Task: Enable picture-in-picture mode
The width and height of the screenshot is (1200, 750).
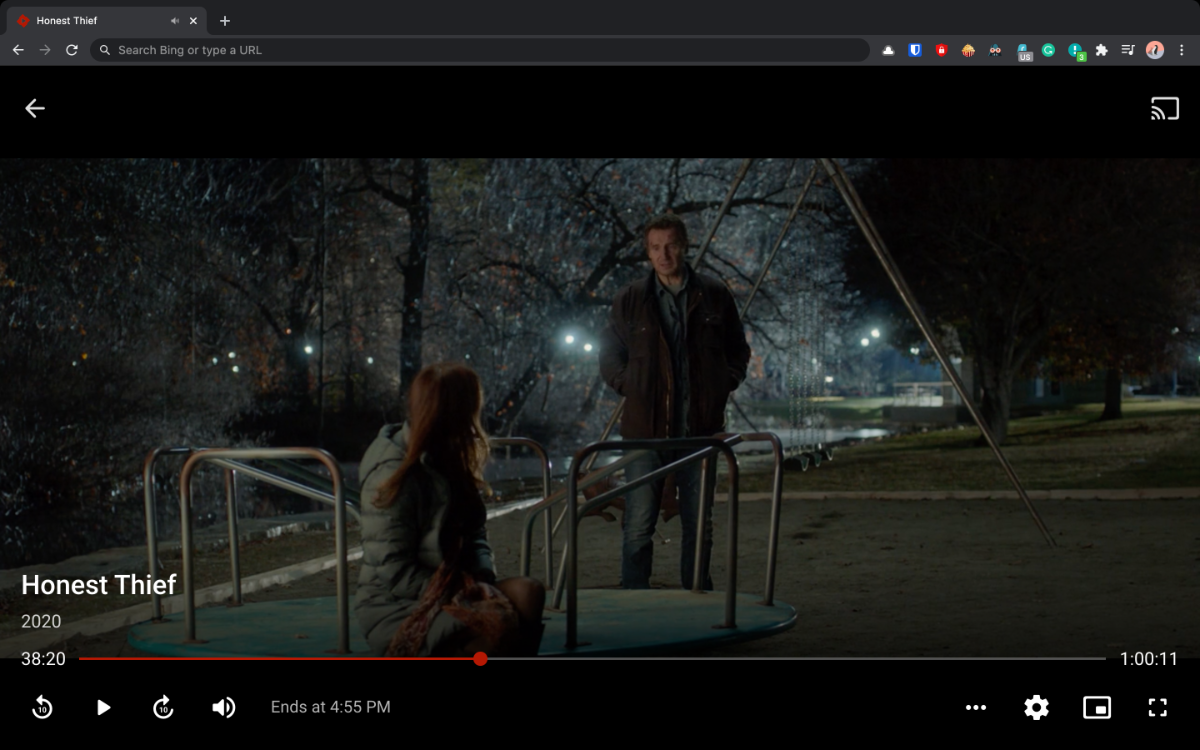Action: [1097, 708]
